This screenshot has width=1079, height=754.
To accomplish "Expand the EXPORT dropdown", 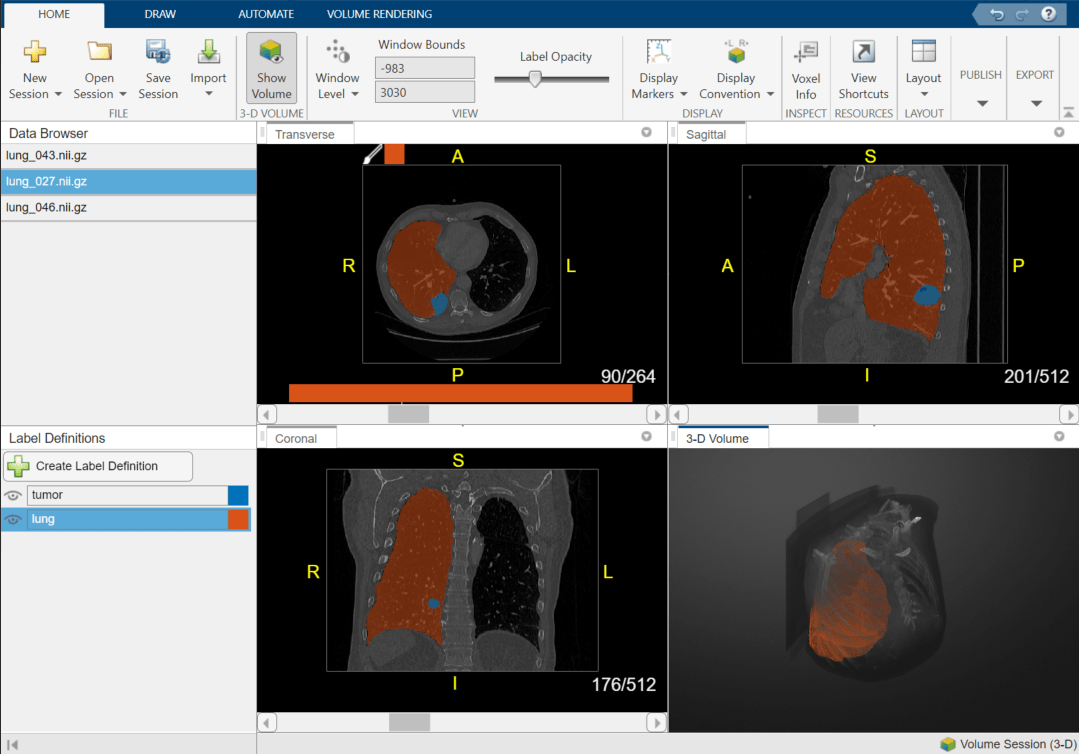I will coord(1036,103).
